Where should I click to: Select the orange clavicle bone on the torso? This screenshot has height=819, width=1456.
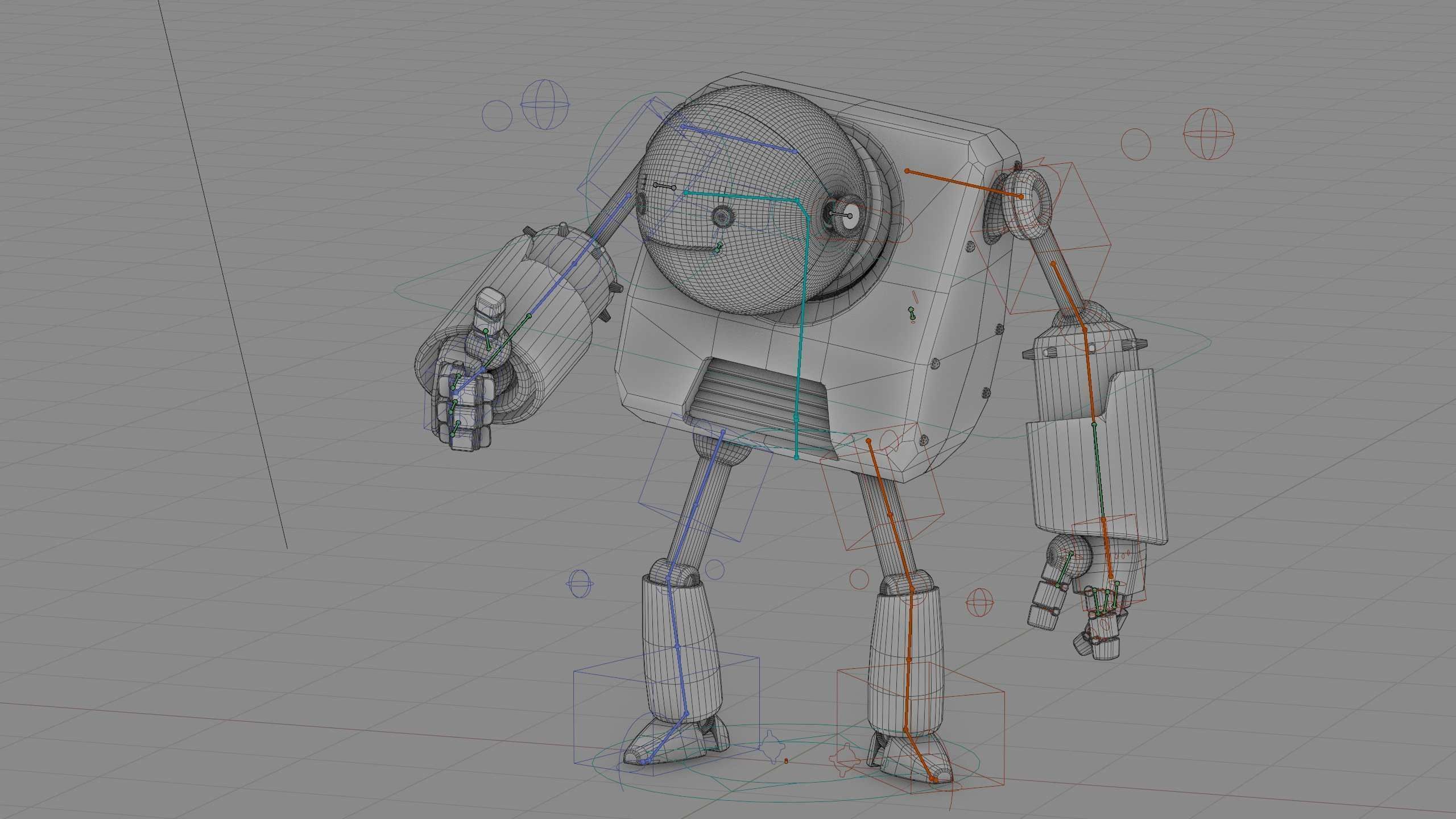coord(964,183)
